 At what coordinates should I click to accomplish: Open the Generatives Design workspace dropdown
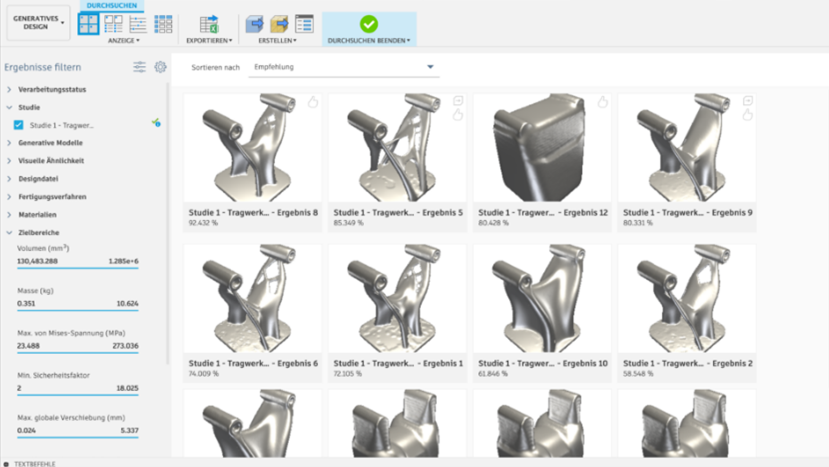38,23
